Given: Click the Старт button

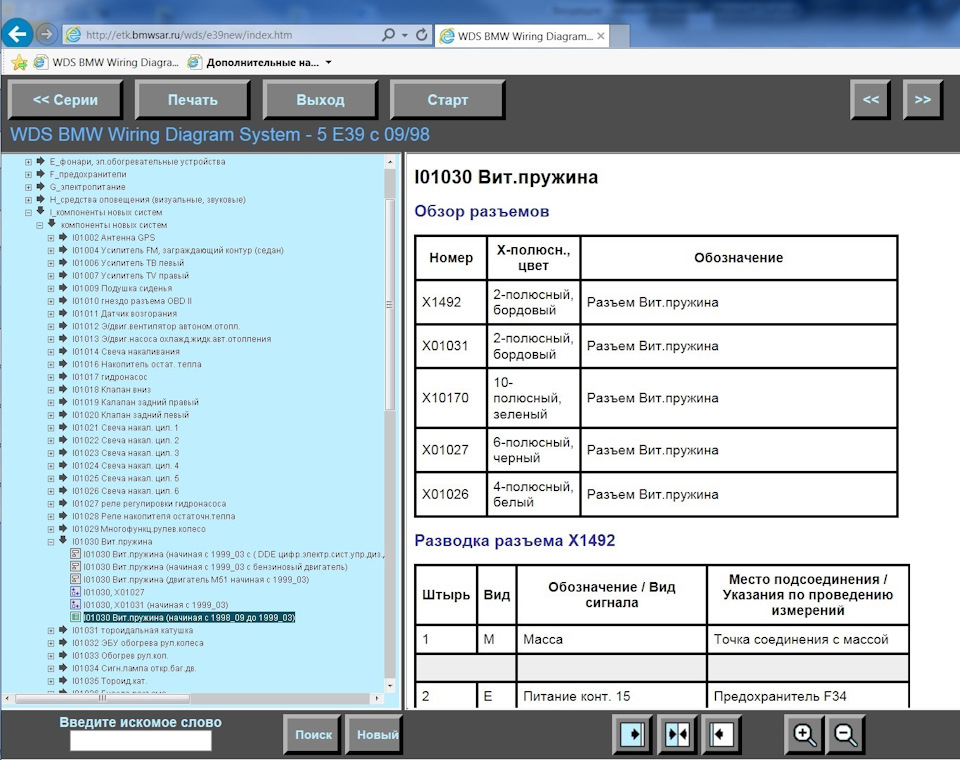Looking at the screenshot, I should coord(448,100).
